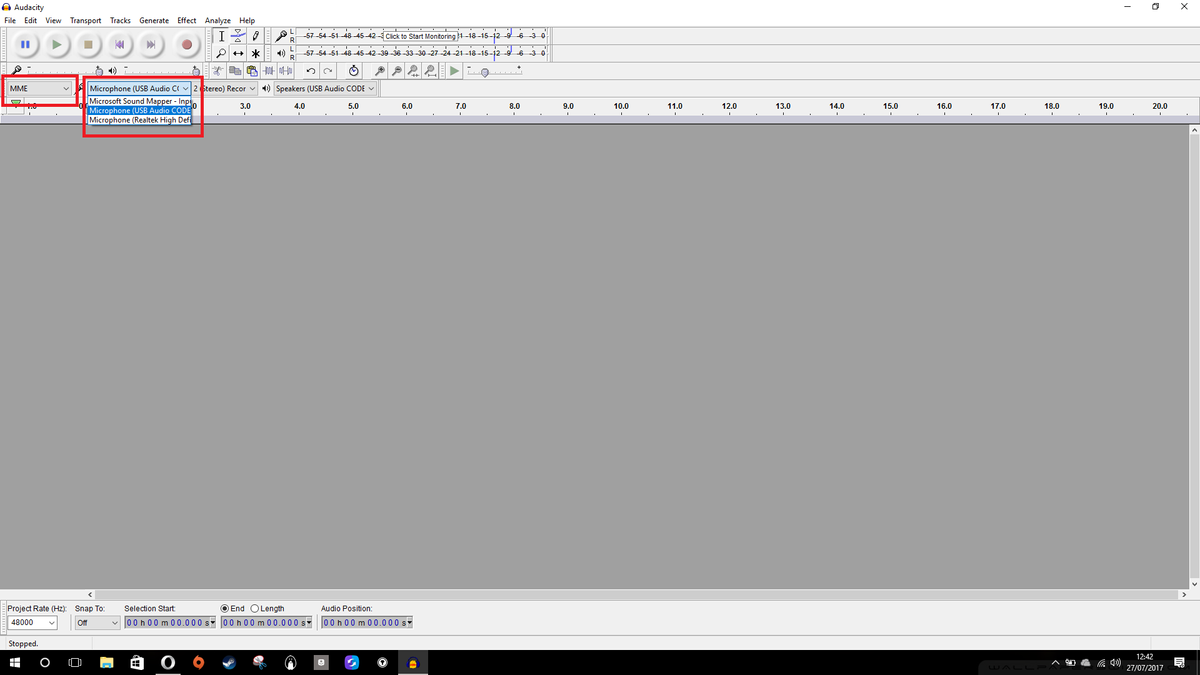Select the Time Shift tool
This screenshot has width=1200, height=675.
(x=239, y=53)
